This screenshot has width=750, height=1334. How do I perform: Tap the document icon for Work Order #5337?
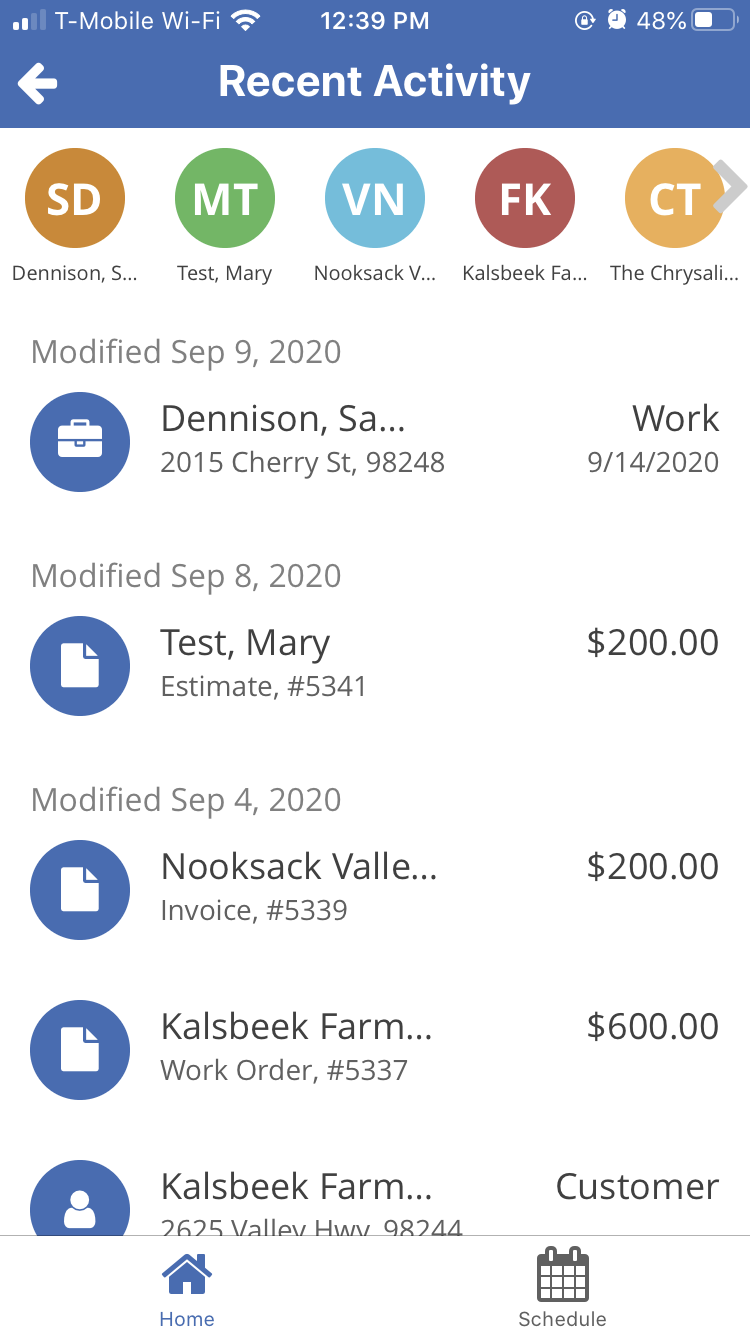(x=80, y=1049)
